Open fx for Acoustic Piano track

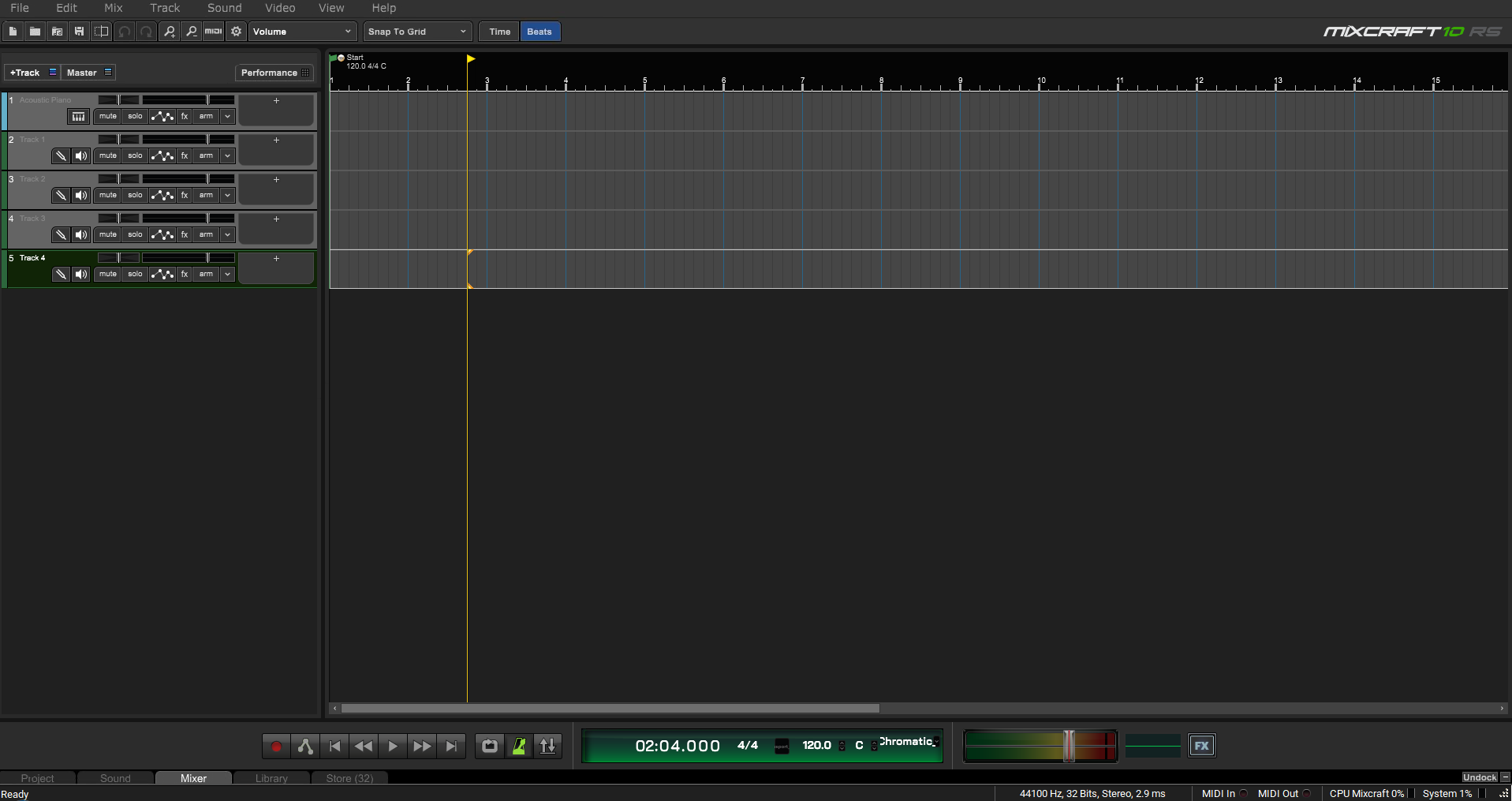coord(185,116)
